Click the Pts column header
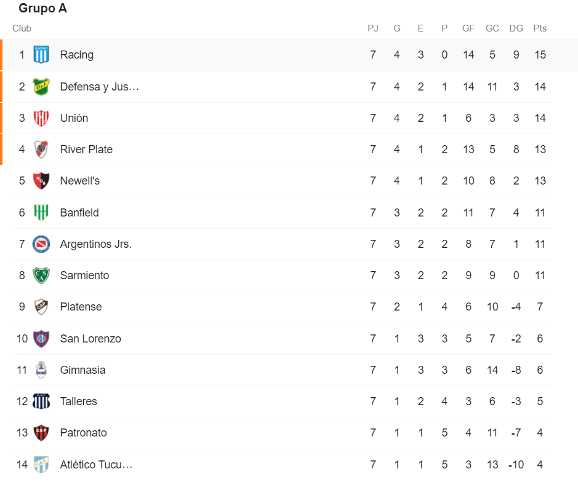This screenshot has width=578, height=496. point(540,28)
